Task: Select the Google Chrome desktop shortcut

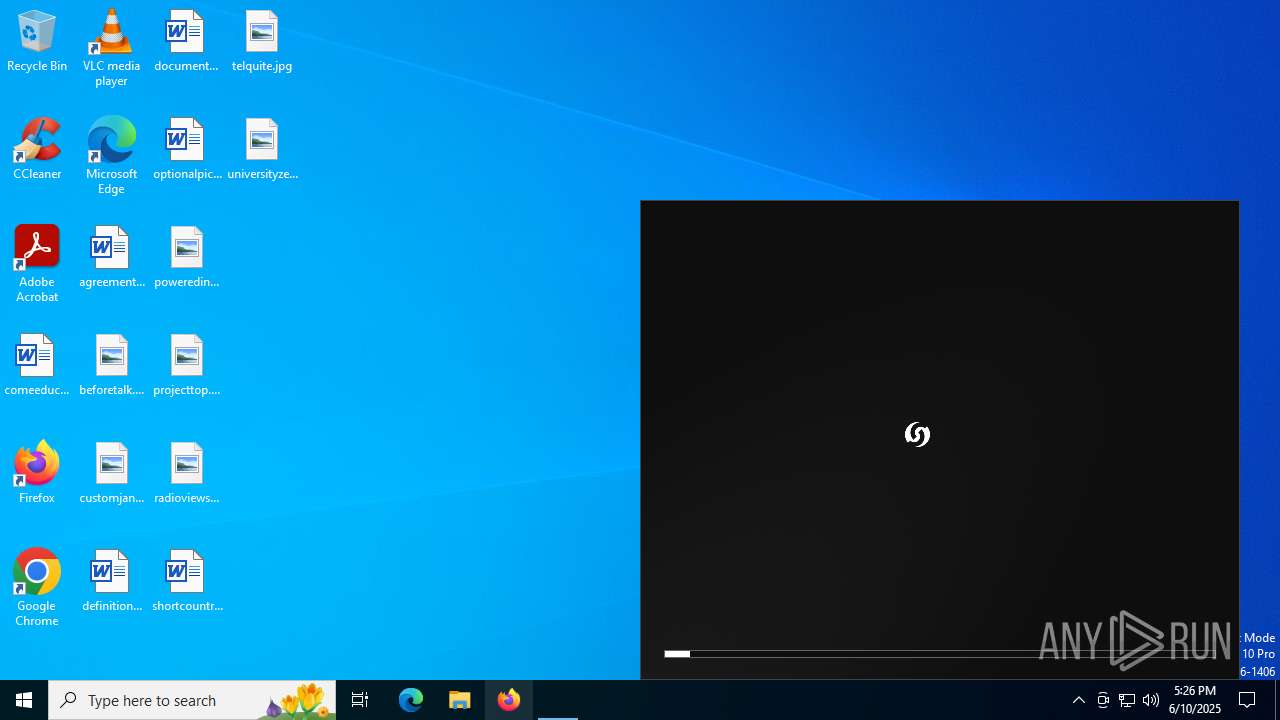Action: 37,588
